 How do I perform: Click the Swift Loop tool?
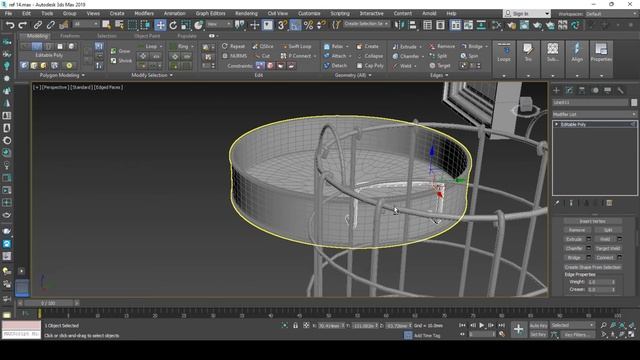point(296,47)
